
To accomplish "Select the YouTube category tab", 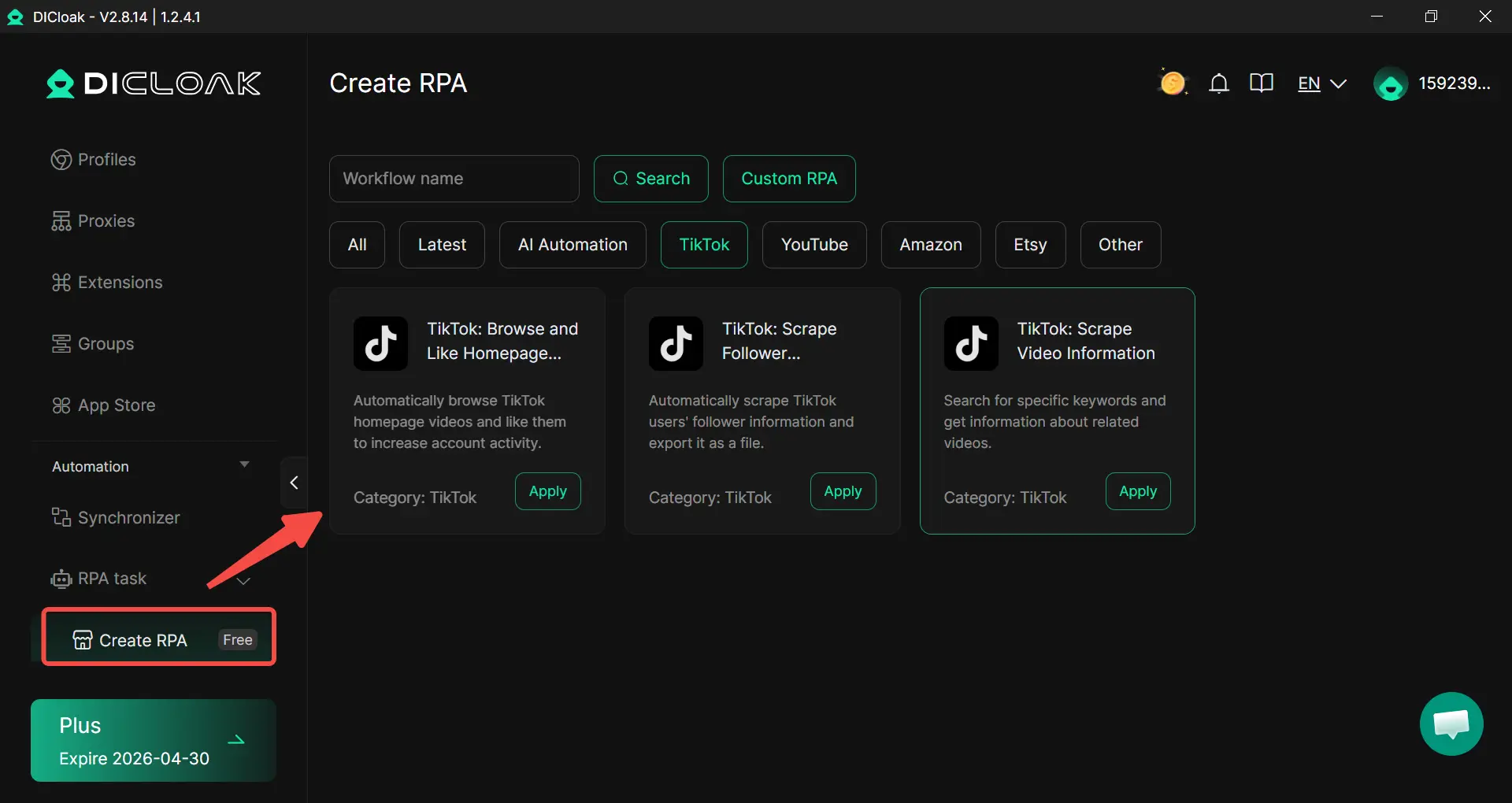I will pos(813,245).
